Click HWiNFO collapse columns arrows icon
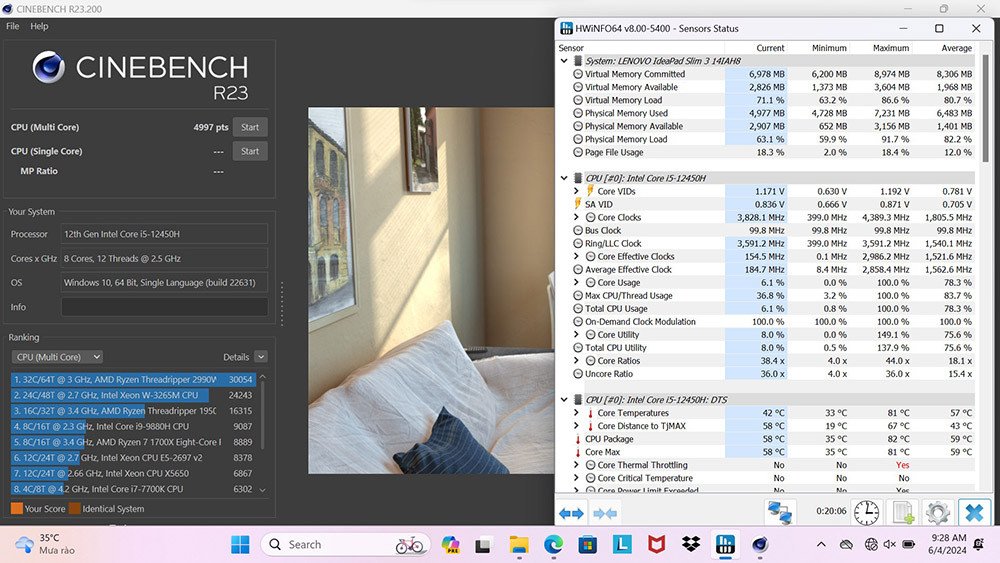Screen dimensions: 1000x563 tap(605, 513)
